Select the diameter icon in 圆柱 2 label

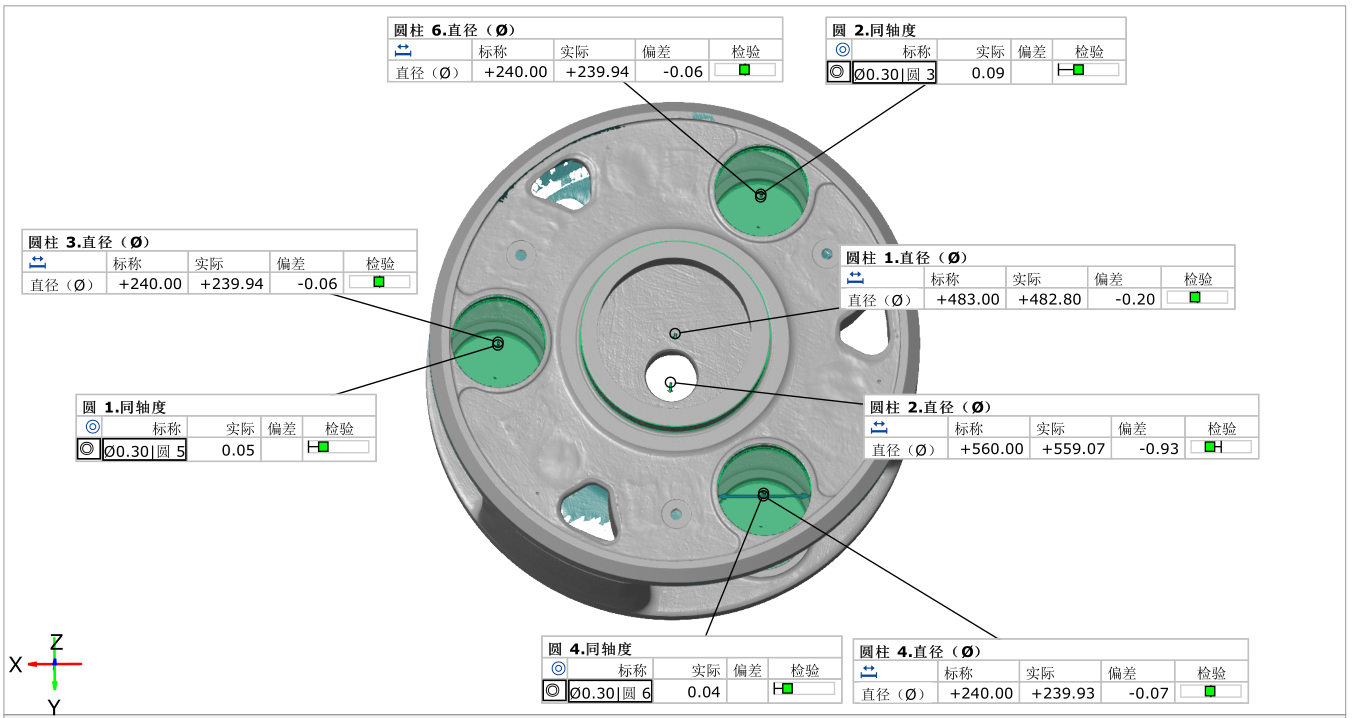(x=879, y=427)
